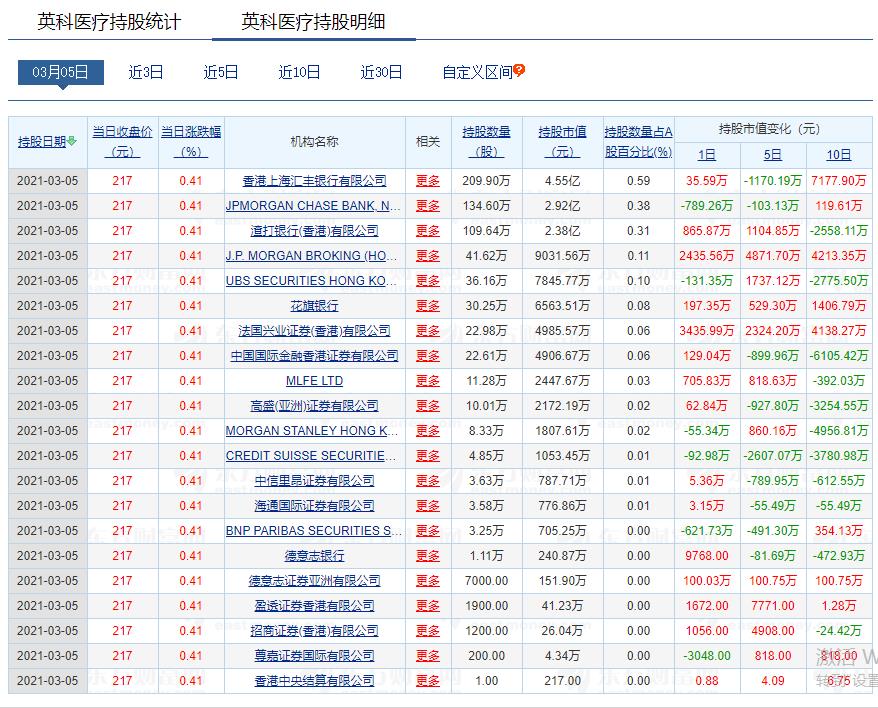Open 中国国际金融香港证券有限公司 link
The width and height of the screenshot is (878, 708).
pos(314,356)
